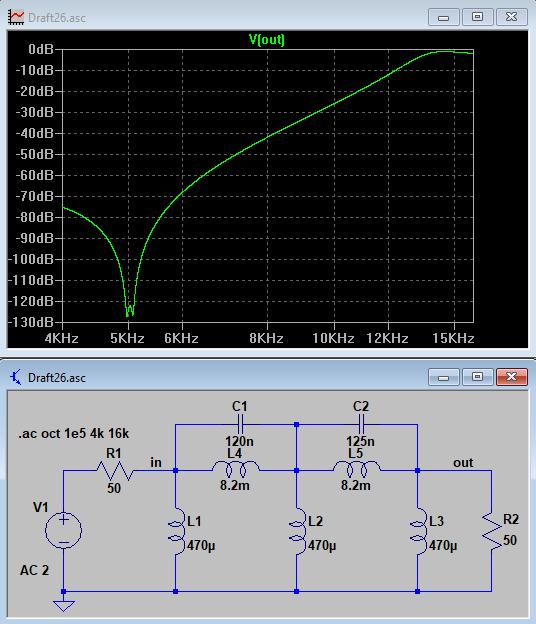Minimize the schematic Draft26.asc window
This screenshot has height=624, width=536.
pos(444,376)
